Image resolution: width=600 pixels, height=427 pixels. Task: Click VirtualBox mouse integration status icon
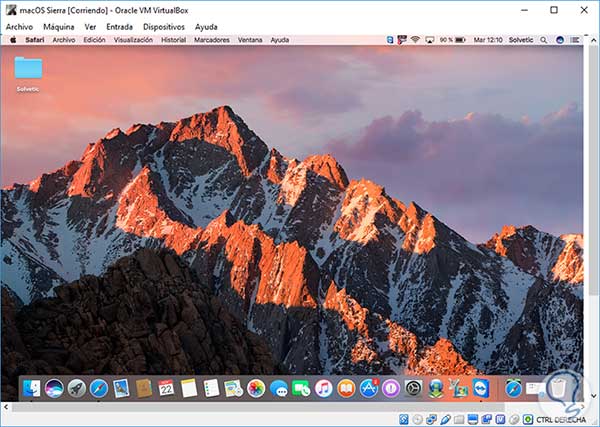pyautogui.click(x=514, y=420)
